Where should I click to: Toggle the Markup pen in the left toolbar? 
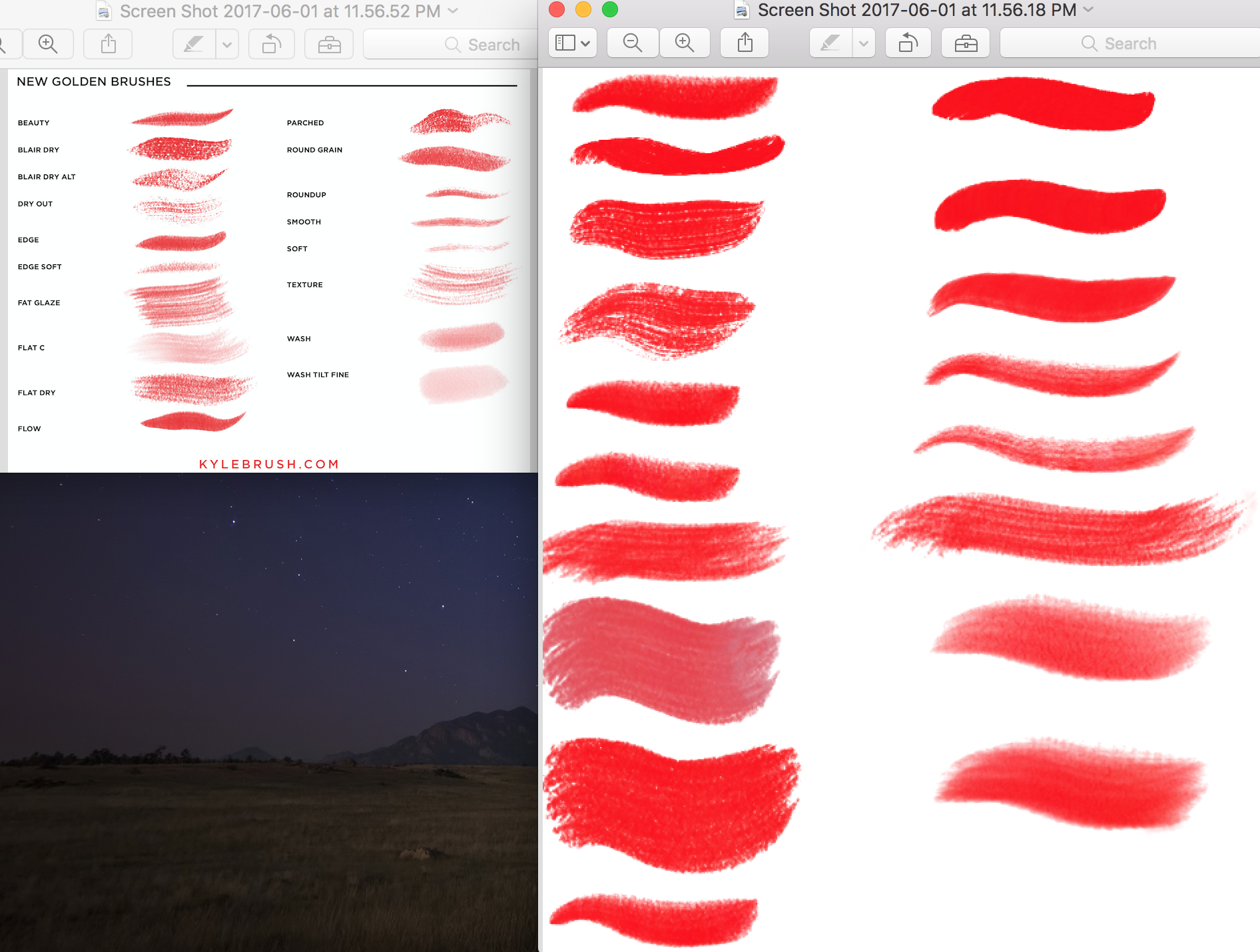[x=192, y=43]
